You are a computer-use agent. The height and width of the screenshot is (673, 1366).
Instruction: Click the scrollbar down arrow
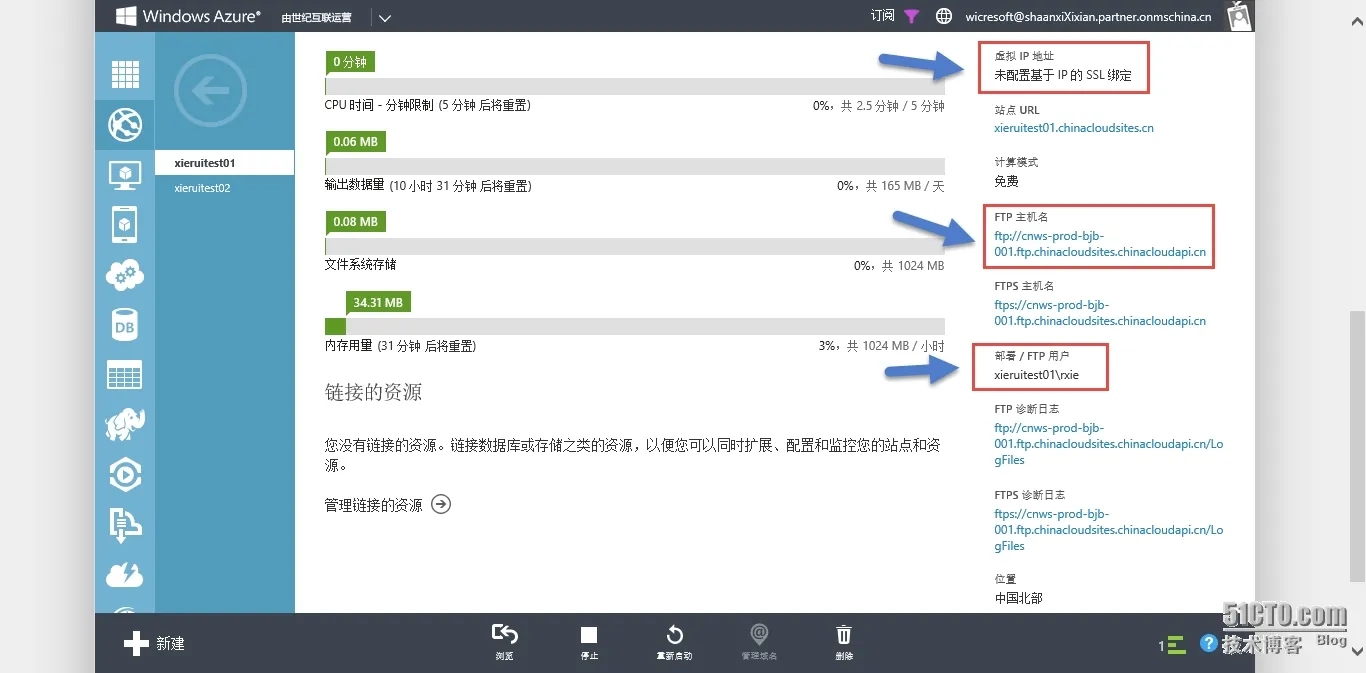pyautogui.click(x=1357, y=651)
